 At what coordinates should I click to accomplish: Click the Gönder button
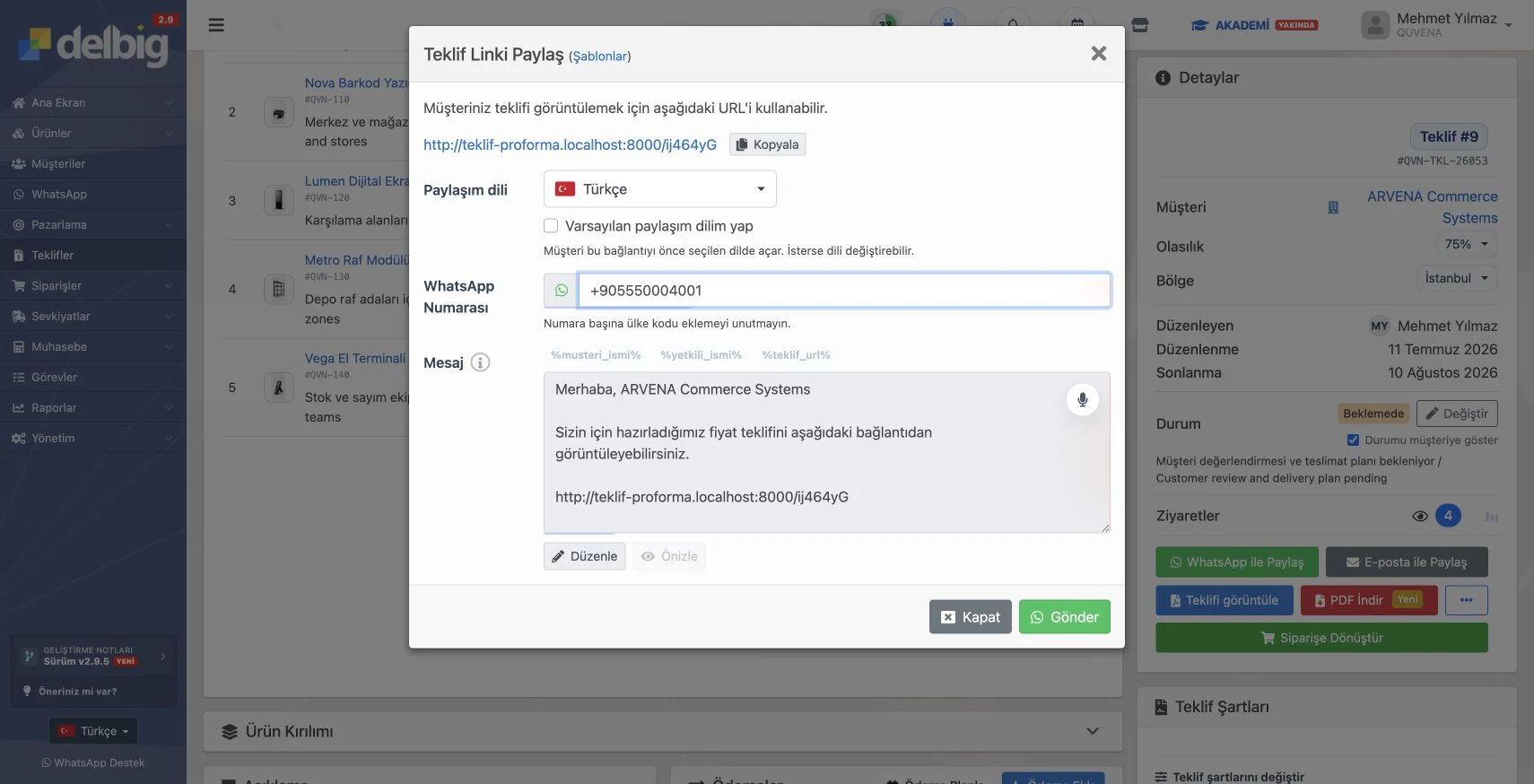tap(1065, 617)
